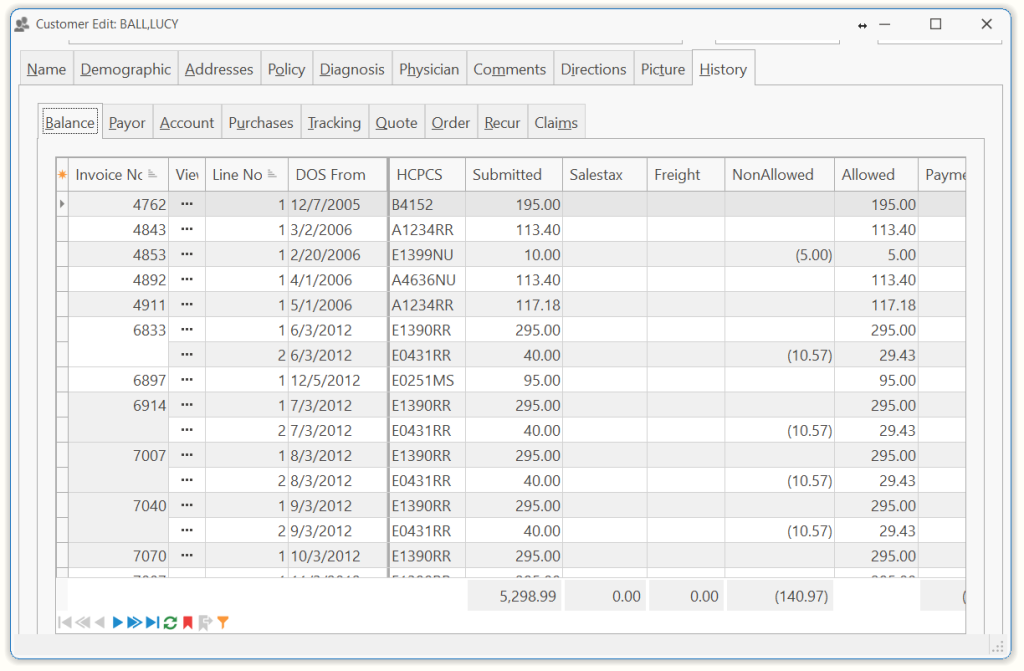Switch to the Name tab
This screenshot has height=671, width=1024.
(46, 69)
